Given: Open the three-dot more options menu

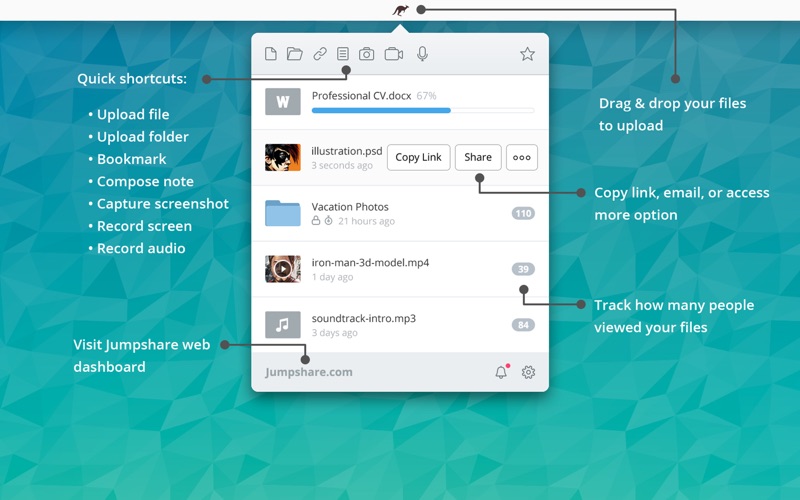Looking at the screenshot, I should (522, 157).
